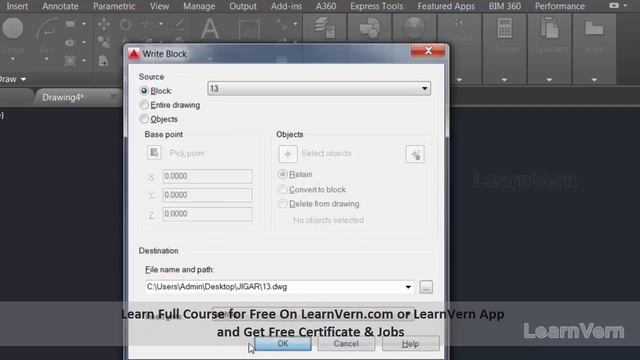Choose Delete from drawing option
The height and width of the screenshot is (360, 640).
click(282, 204)
